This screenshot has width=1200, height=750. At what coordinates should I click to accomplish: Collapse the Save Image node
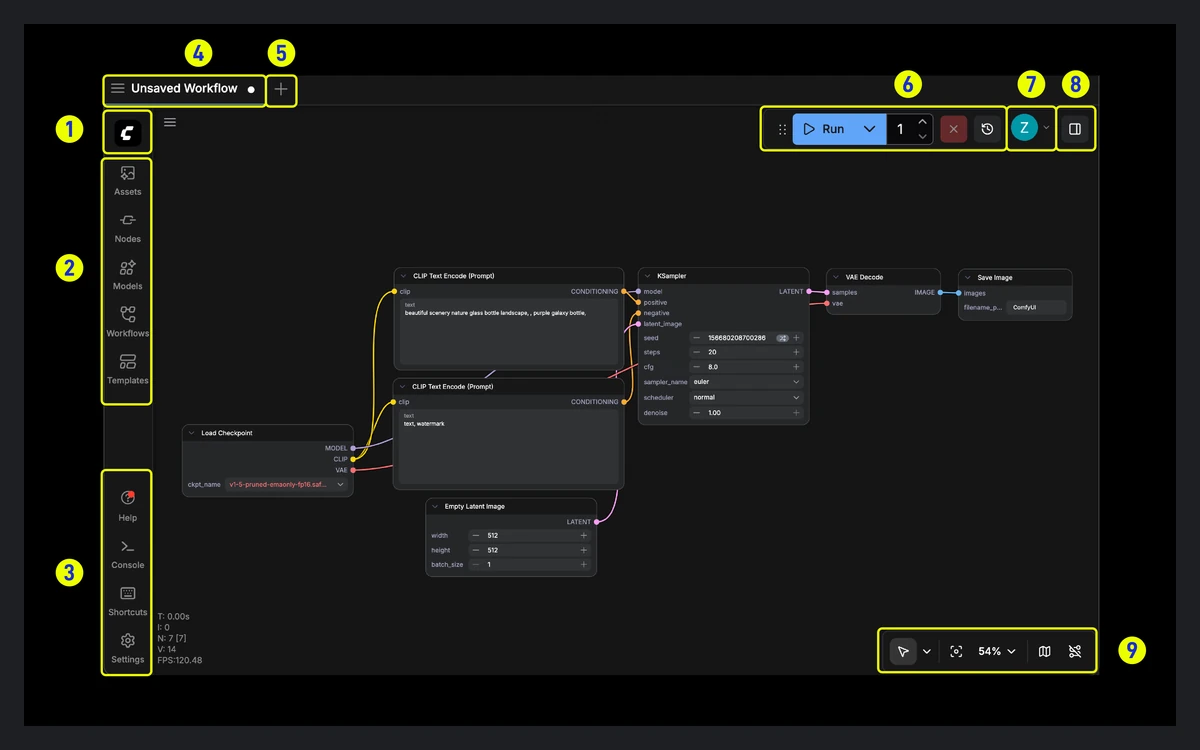click(x=967, y=277)
